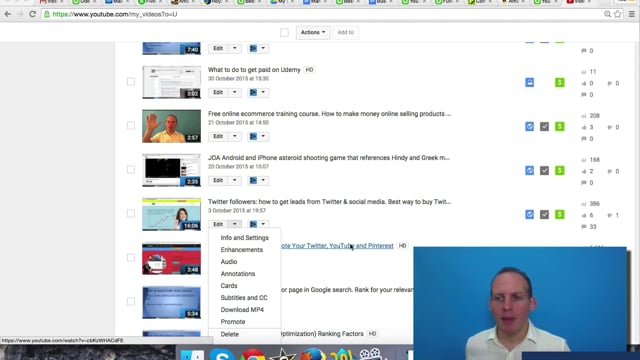Bookmark page with the star icon

[x=618, y=14]
